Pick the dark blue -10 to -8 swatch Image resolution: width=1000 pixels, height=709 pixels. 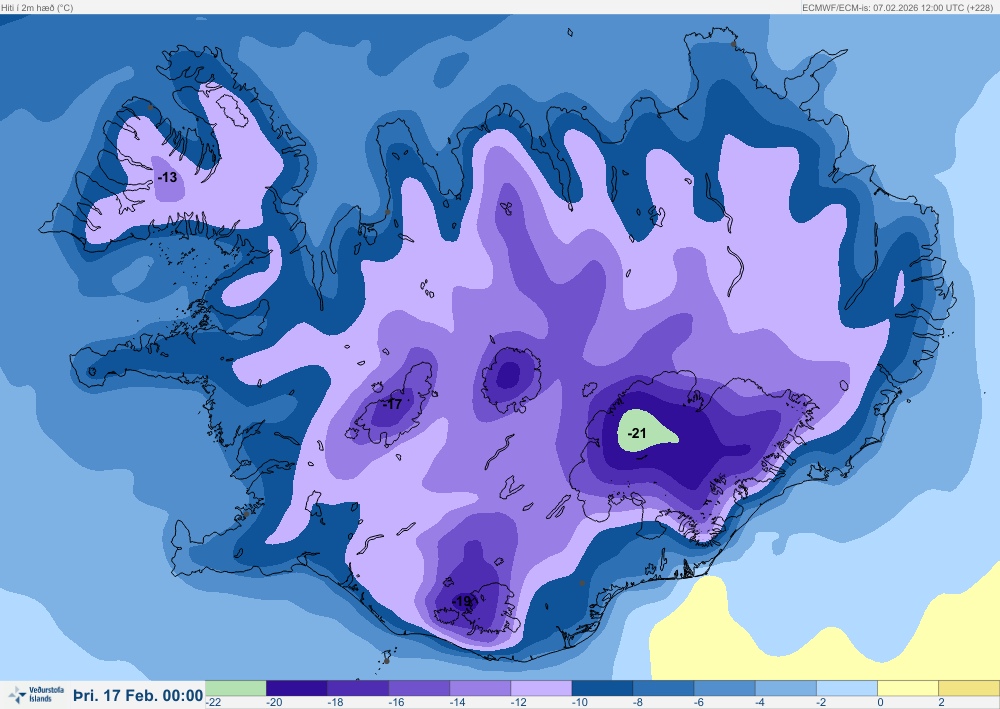[603, 688]
